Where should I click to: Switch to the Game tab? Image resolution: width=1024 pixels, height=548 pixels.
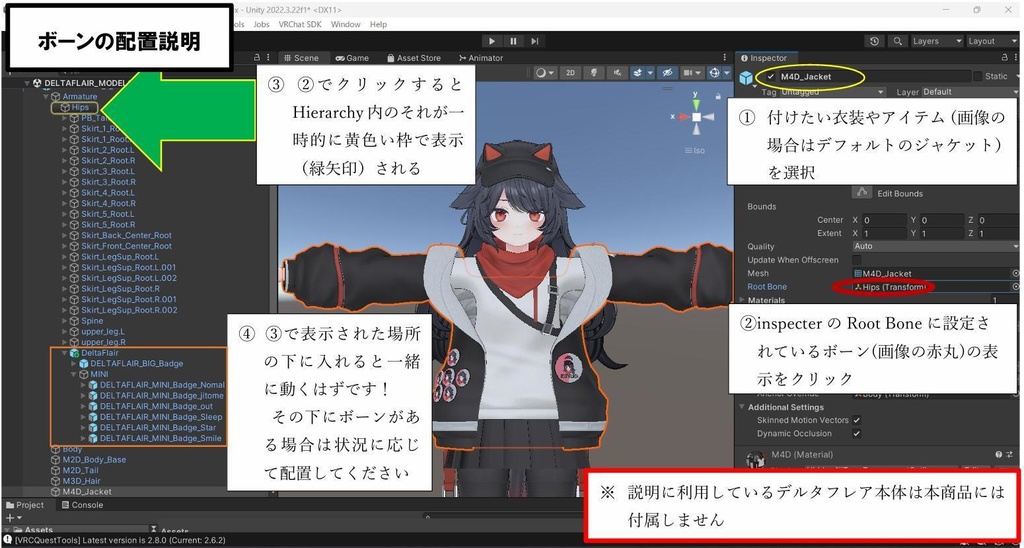pyautogui.click(x=352, y=57)
